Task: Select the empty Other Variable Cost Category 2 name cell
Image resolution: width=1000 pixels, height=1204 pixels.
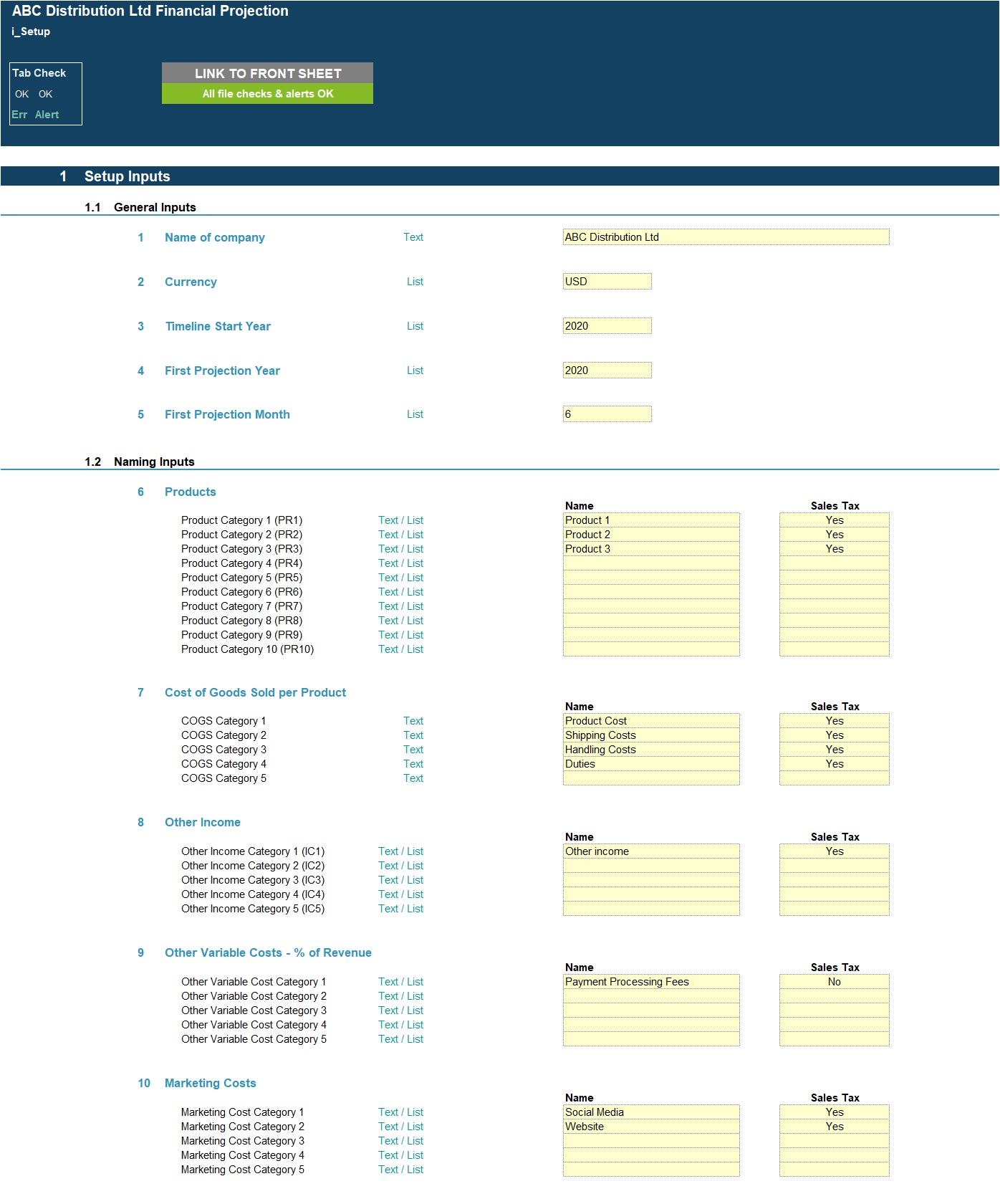Action: pyautogui.click(x=651, y=996)
